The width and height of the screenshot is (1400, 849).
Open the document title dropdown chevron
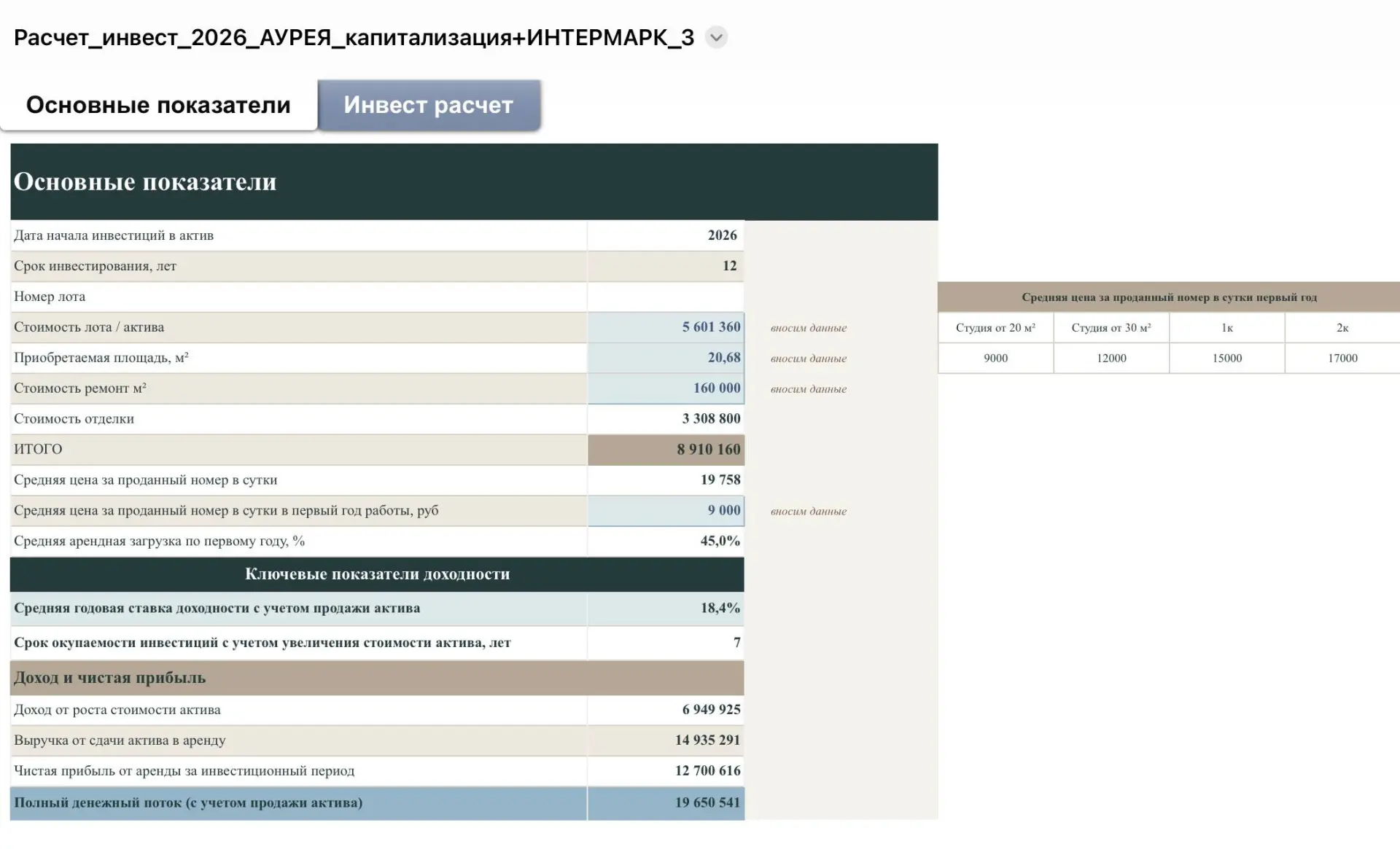[716, 37]
